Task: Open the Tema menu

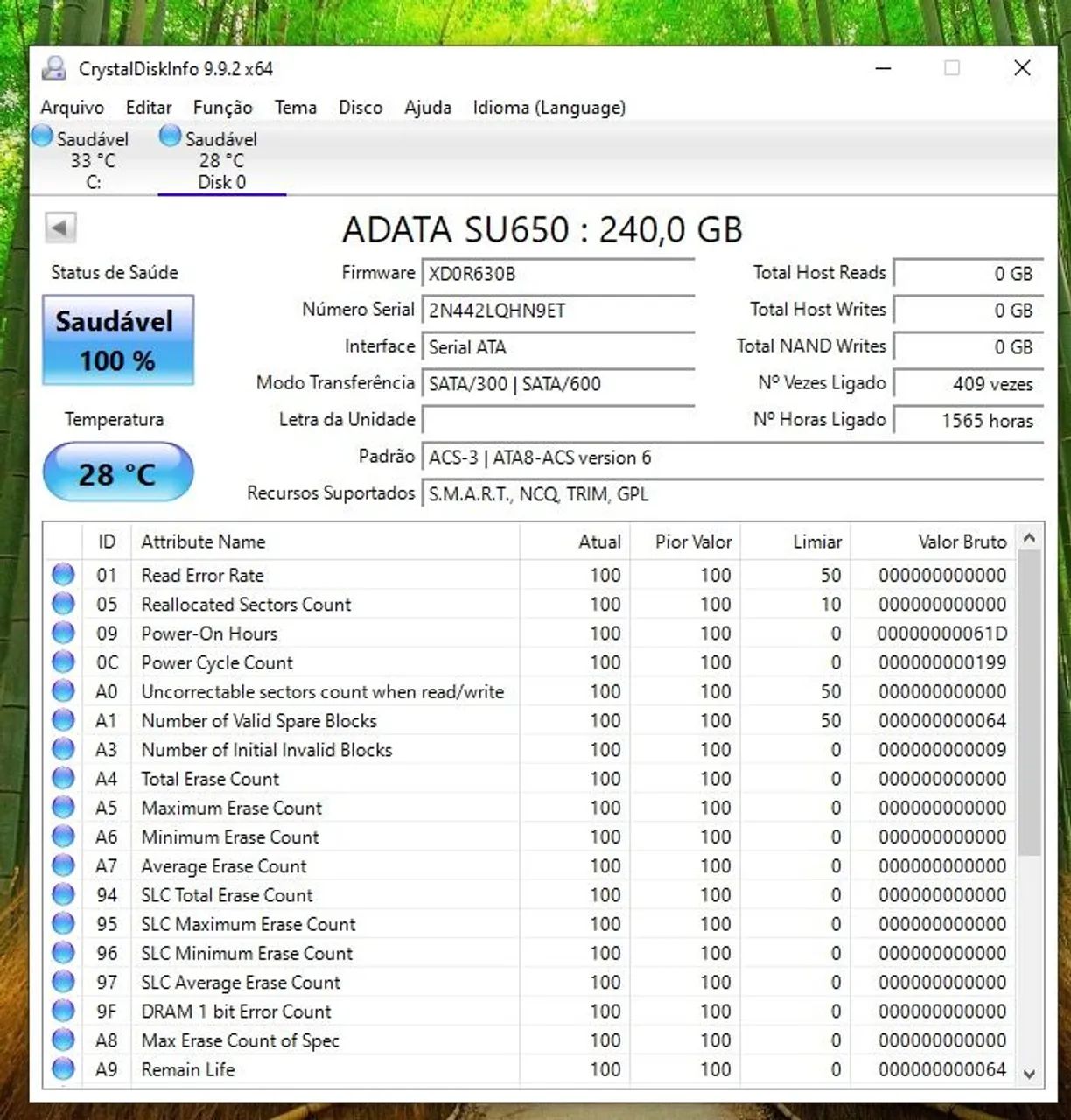Action: coord(296,107)
